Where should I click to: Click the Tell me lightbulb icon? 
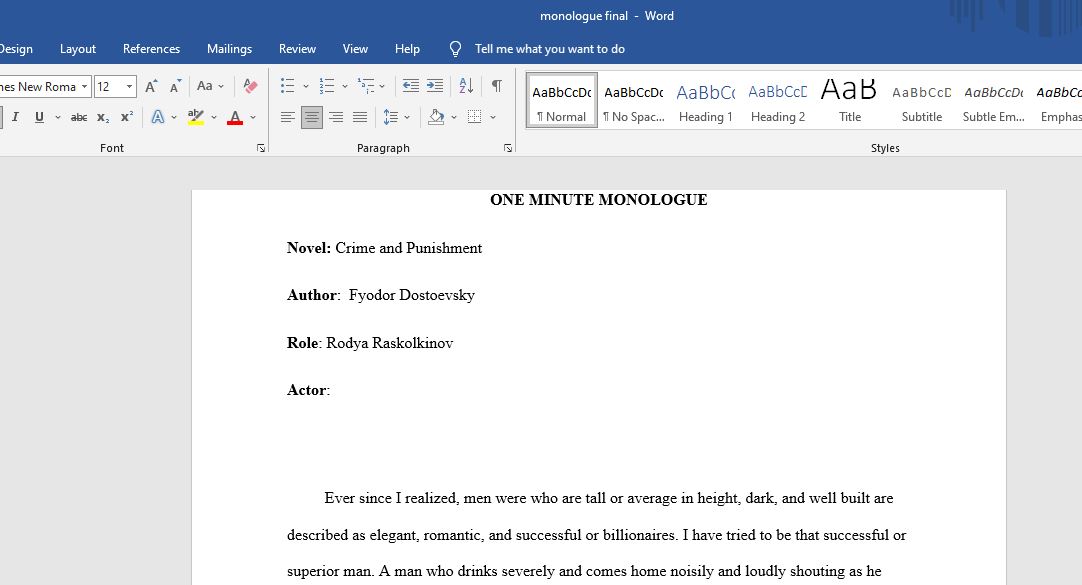click(x=455, y=49)
